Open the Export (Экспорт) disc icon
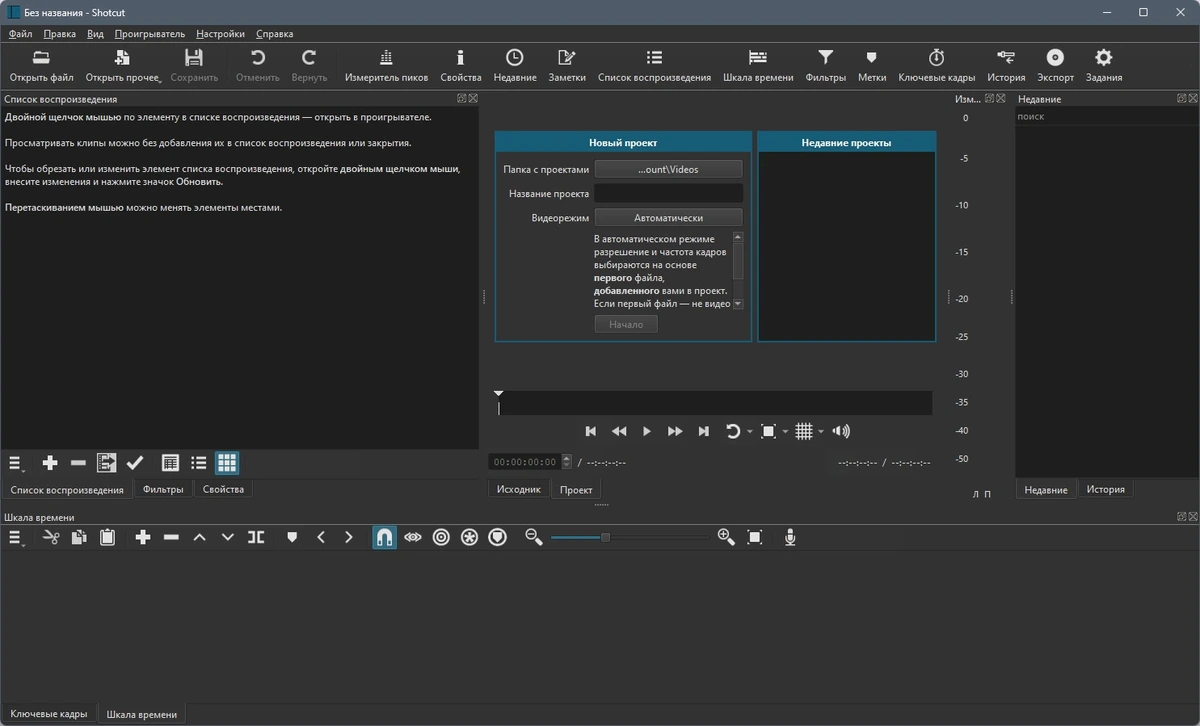The image size is (1200, 726). click(1055, 66)
